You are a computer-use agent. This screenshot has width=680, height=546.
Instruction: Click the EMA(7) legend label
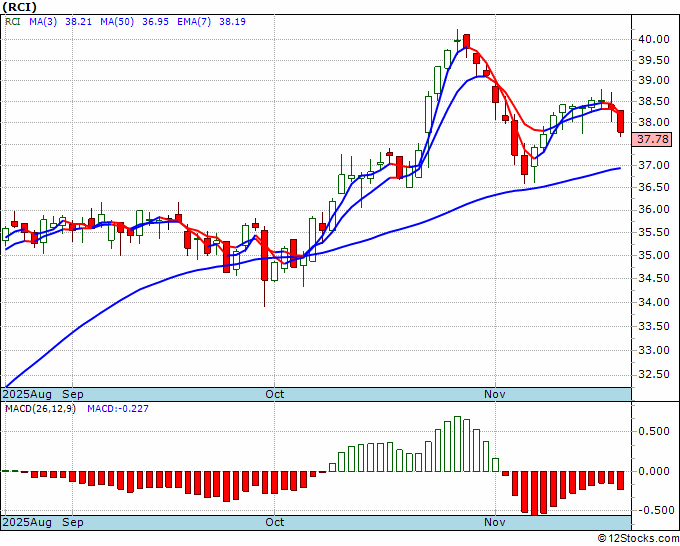click(194, 21)
